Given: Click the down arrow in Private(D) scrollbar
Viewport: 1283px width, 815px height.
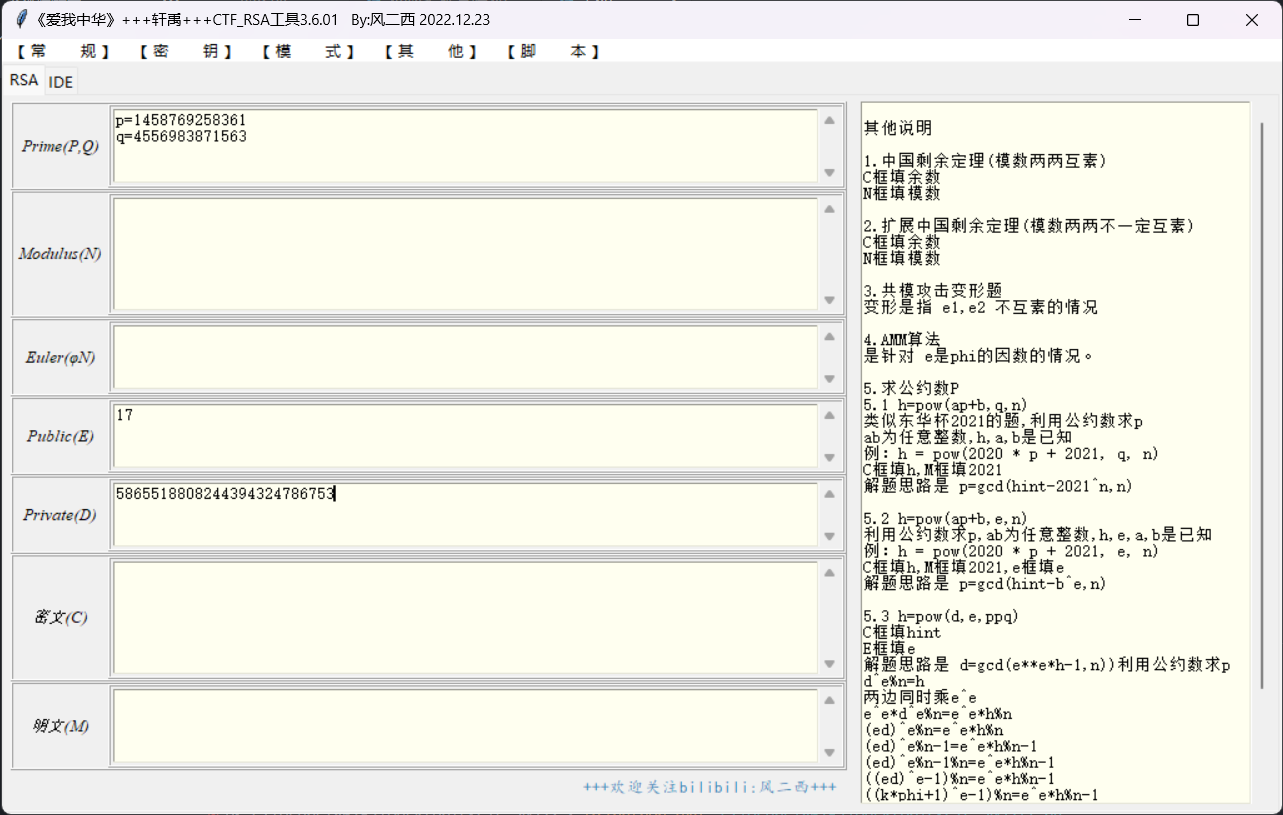Looking at the screenshot, I should pos(829,536).
